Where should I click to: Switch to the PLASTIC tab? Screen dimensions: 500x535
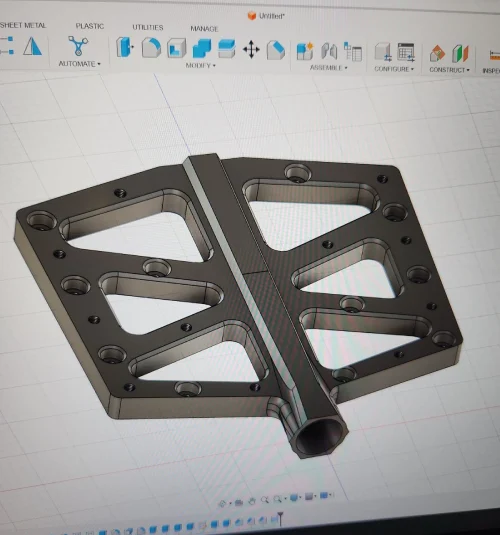coord(90,26)
